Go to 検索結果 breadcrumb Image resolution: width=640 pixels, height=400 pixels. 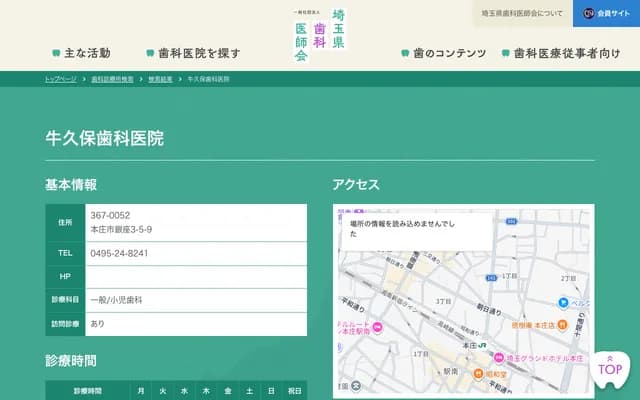click(160, 79)
